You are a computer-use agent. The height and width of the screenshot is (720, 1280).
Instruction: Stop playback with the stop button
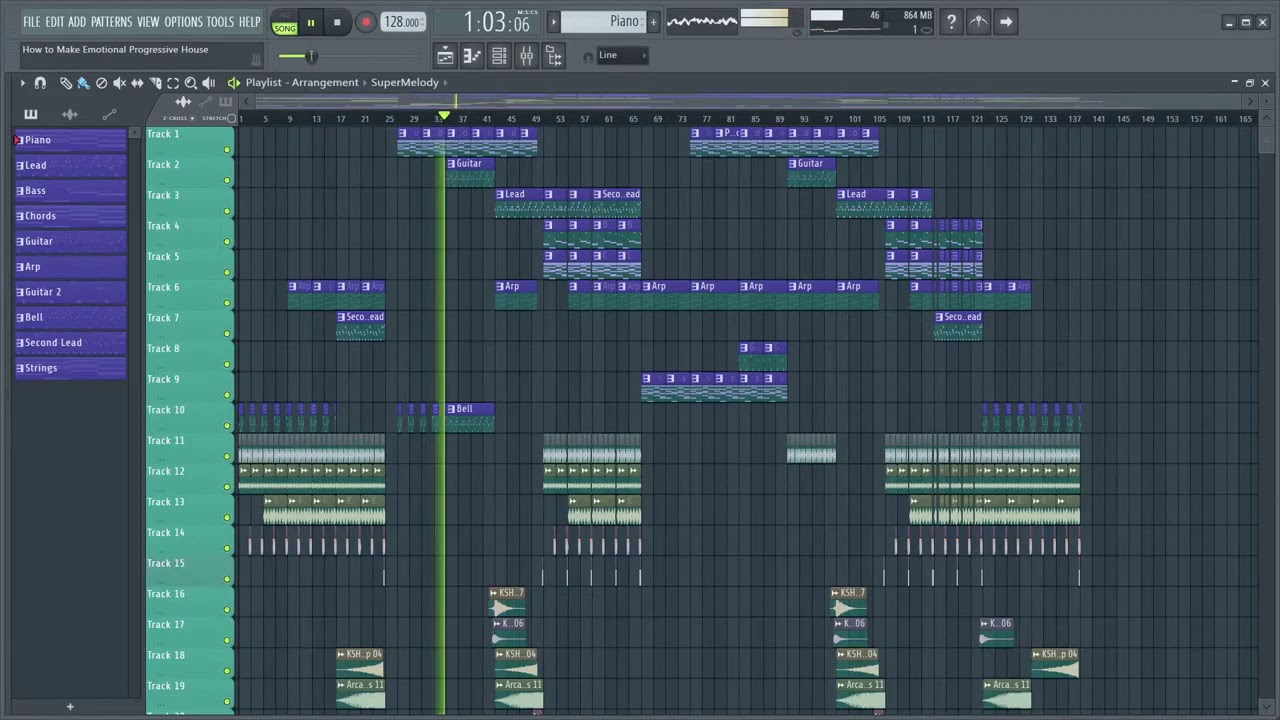coord(337,22)
